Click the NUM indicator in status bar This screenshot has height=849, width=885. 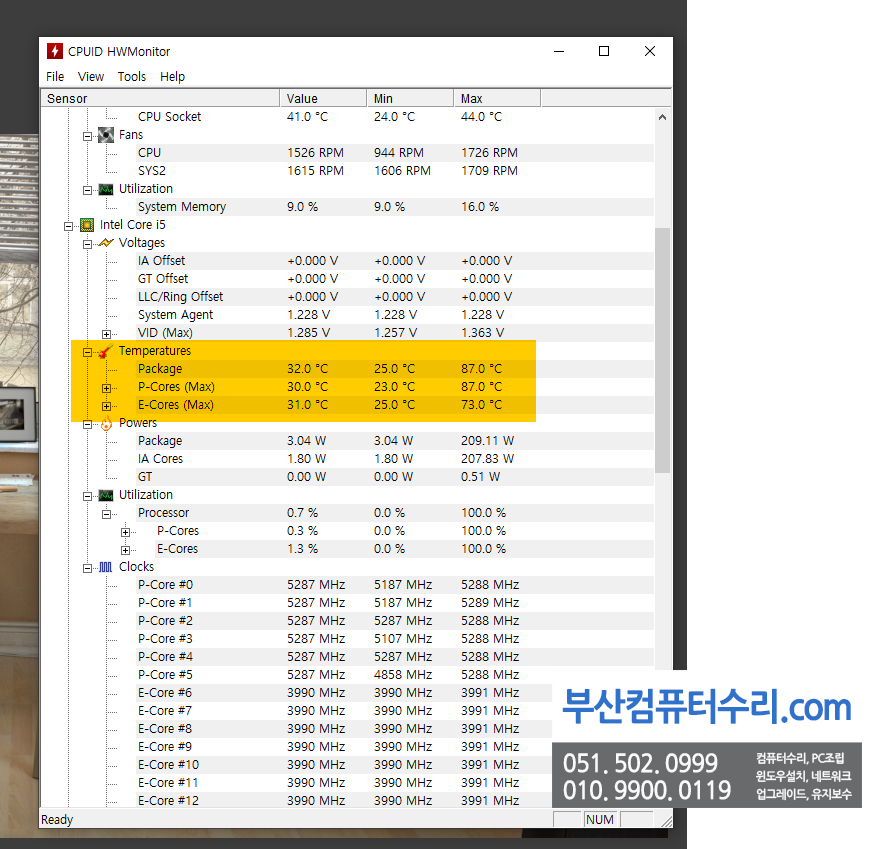click(600, 820)
